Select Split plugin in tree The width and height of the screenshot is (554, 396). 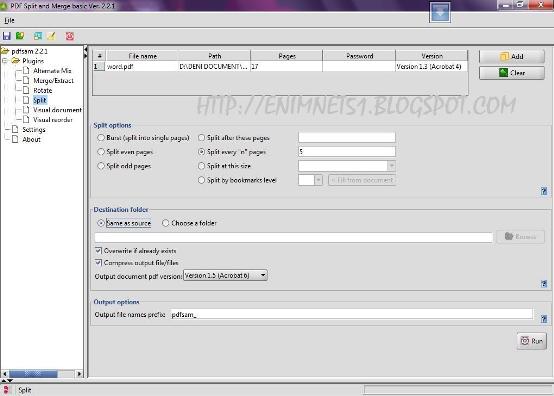[40, 100]
